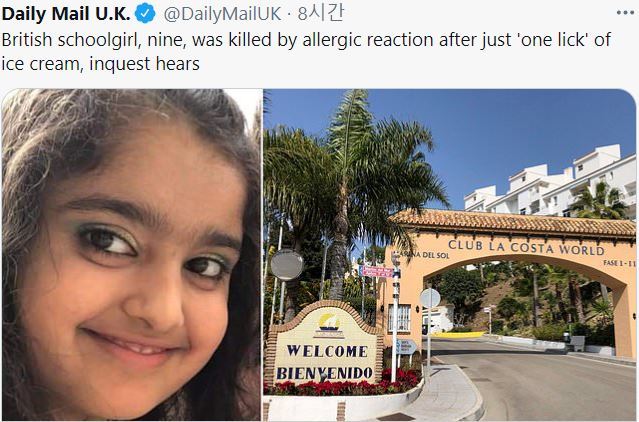The image size is (639, 422).
Task: Click the CLUB LA COSTA WORLD arch lettering
Action: 526,248
